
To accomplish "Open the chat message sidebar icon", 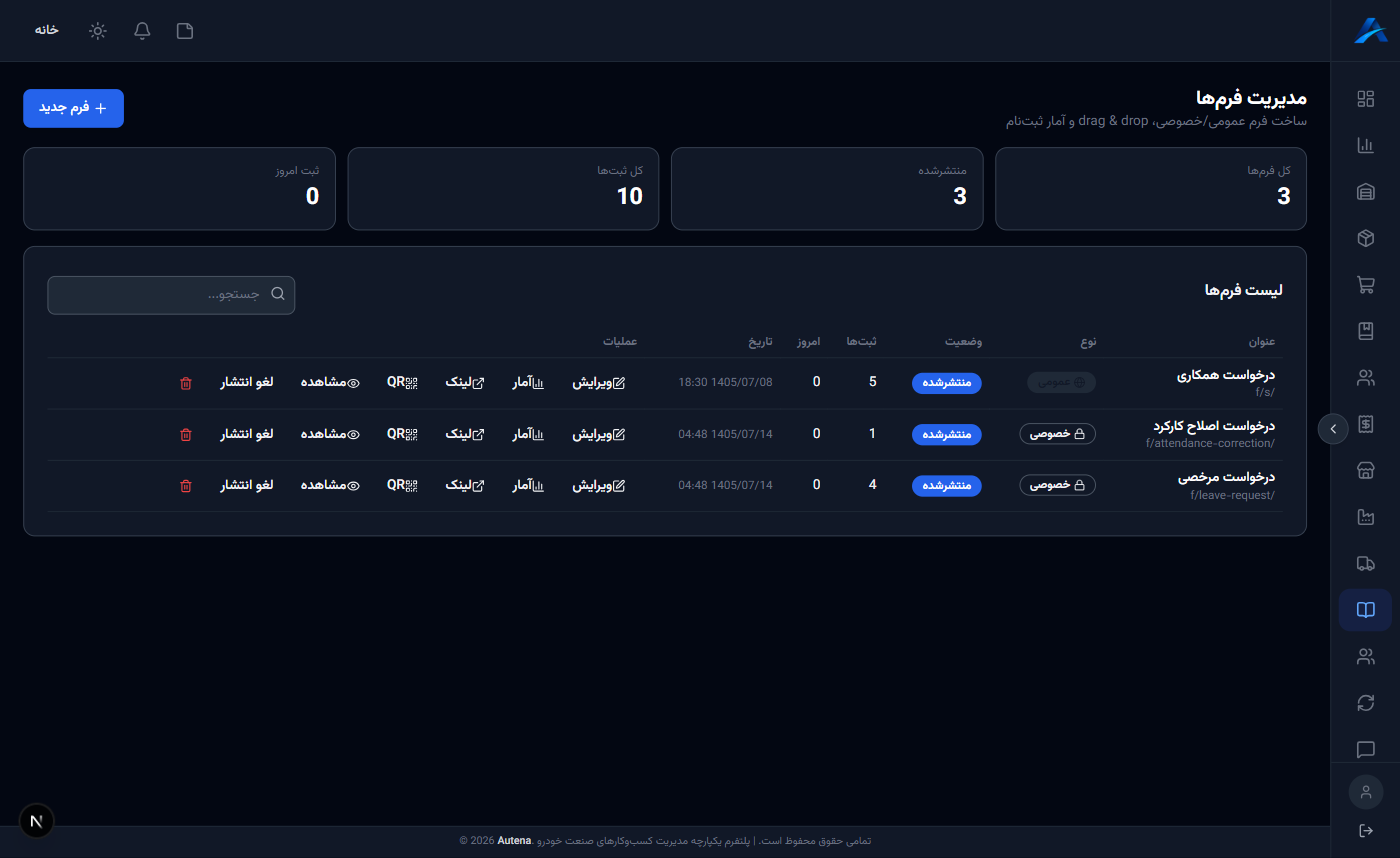I will coord(1365,749).
